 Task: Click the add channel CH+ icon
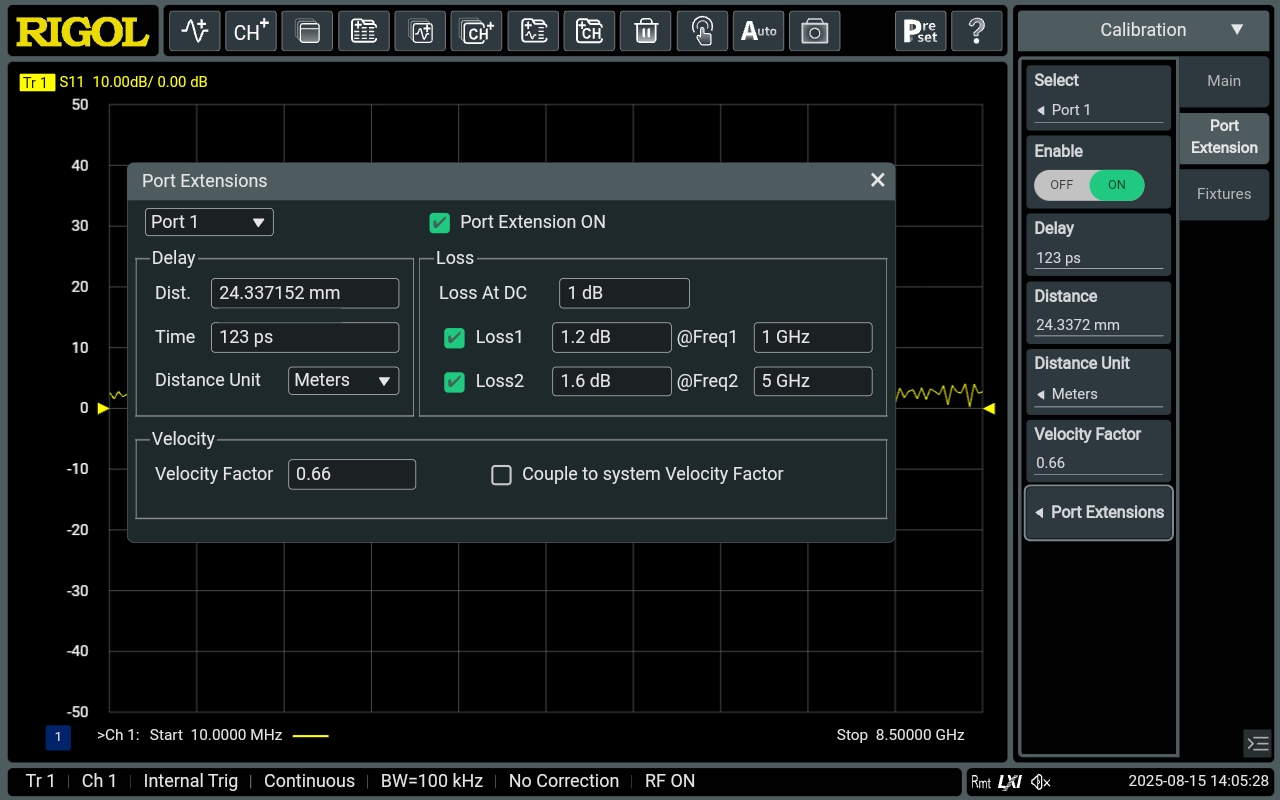click(x=250, y=31)
